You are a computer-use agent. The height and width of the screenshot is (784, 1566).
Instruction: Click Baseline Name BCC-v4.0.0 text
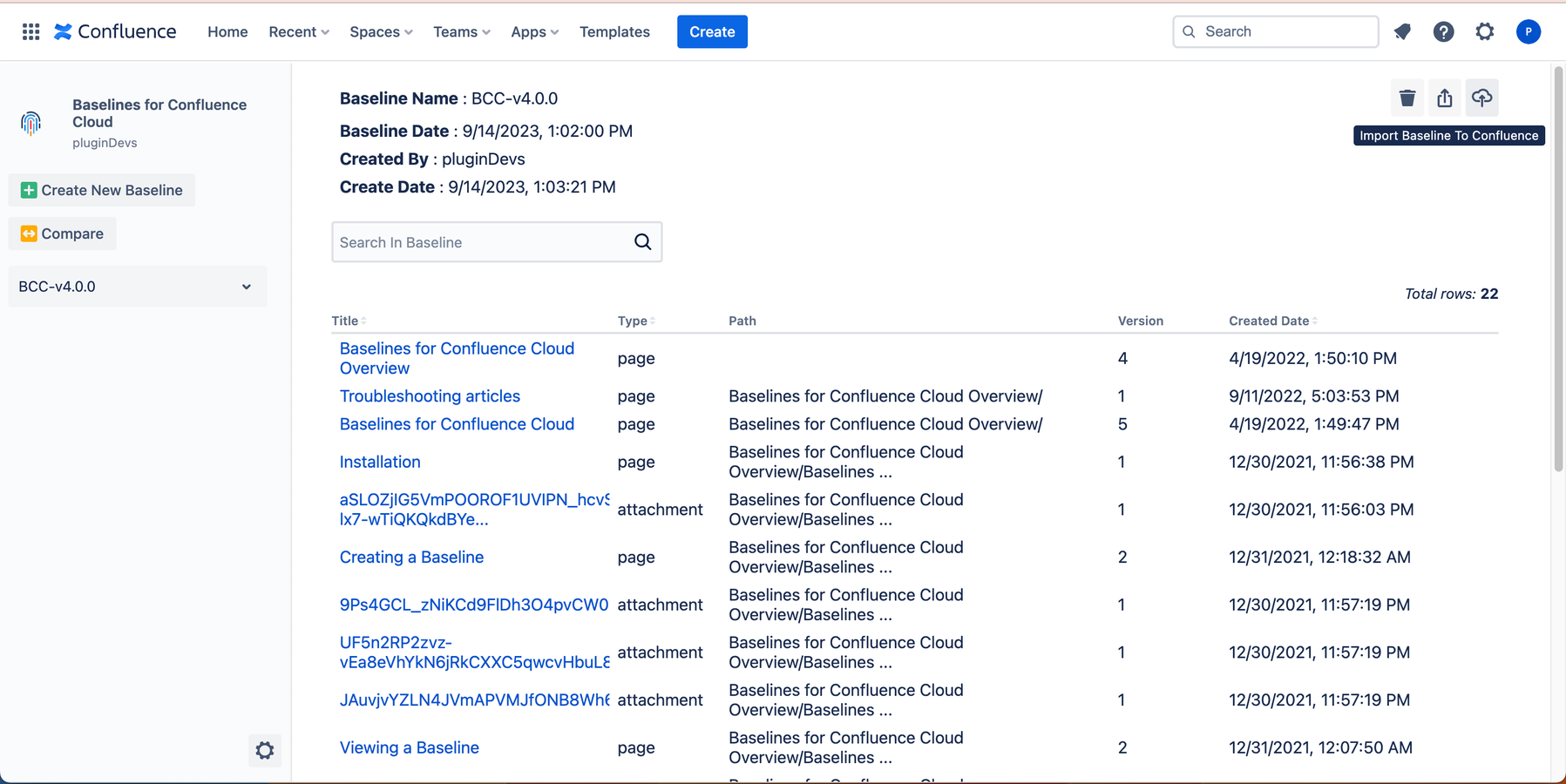point(449,98)
